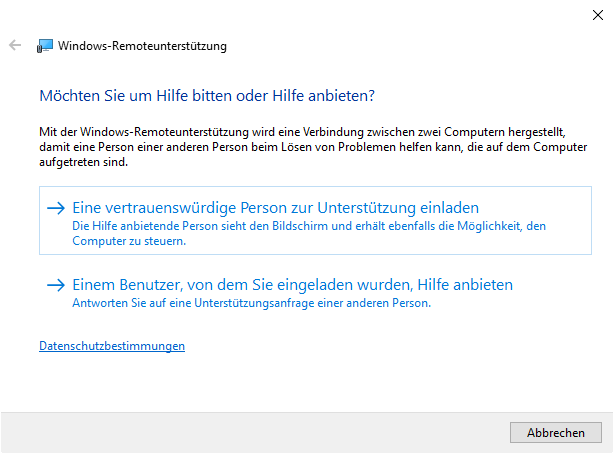Click the heading 'Möchten Sie um Hilfe bitten'
614x454 pixels.
206,96
